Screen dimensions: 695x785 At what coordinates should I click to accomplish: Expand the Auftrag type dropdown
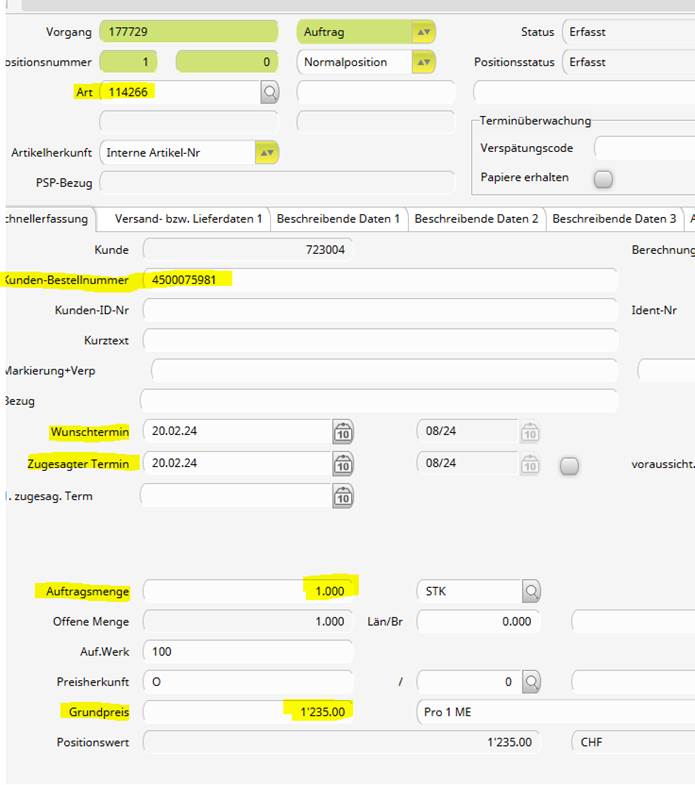(x=424, y=32)
